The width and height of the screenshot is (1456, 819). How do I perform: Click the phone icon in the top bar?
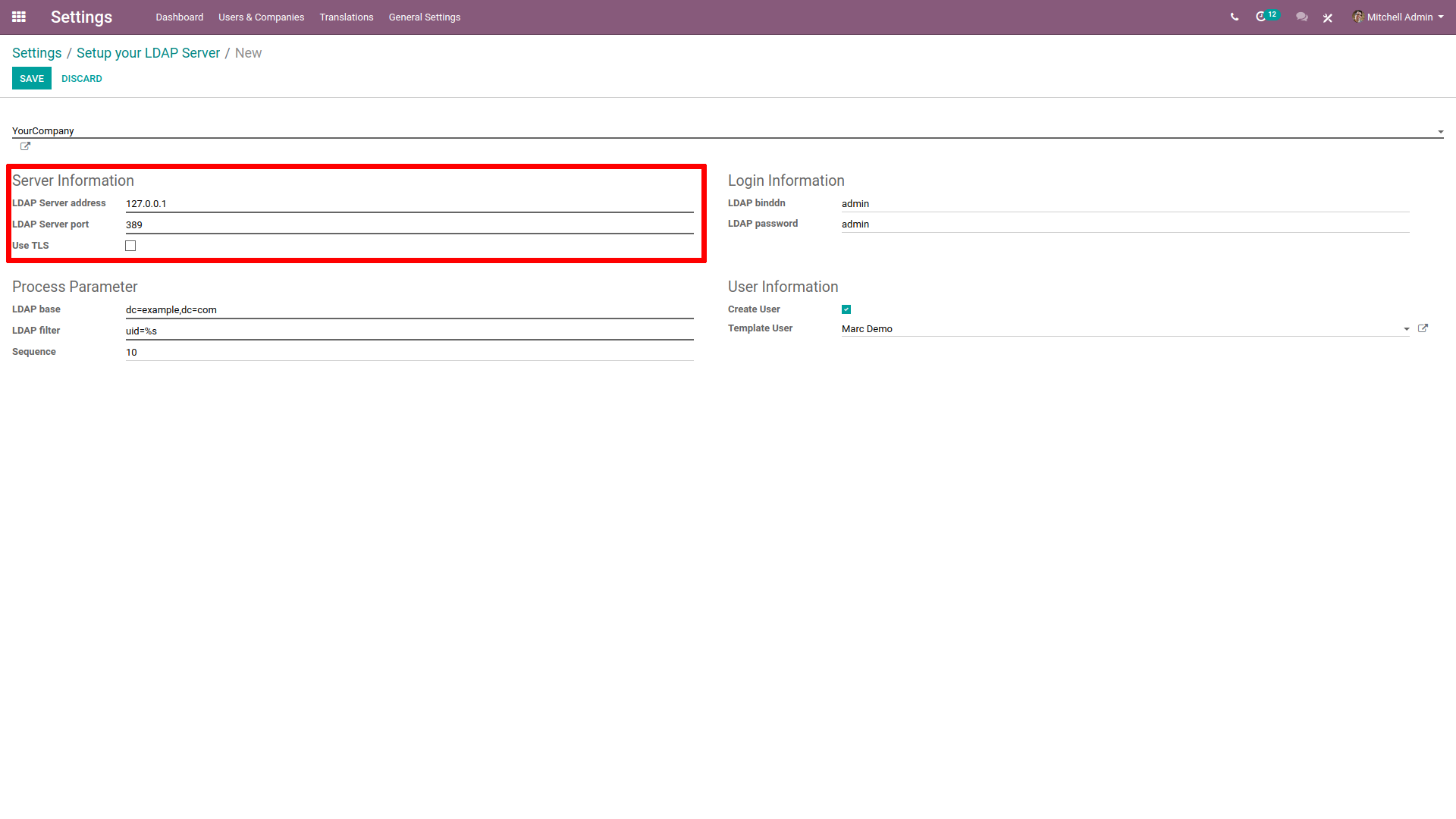point(1233,17)
